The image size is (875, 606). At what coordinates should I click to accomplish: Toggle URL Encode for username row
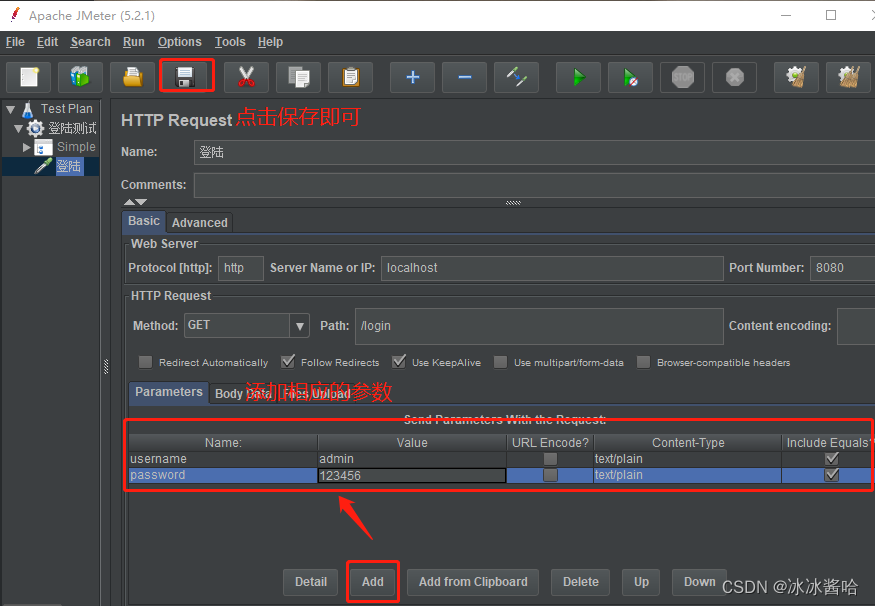tap(550, 459)
